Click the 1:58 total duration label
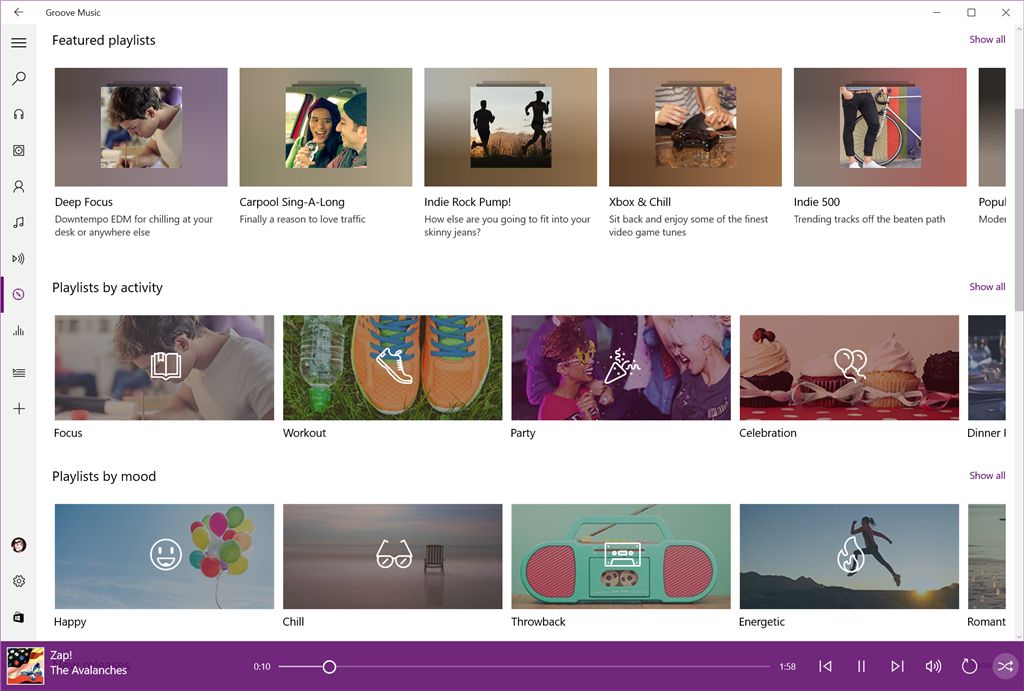This screenshot has height=691, width=1024. coord(788,667)
